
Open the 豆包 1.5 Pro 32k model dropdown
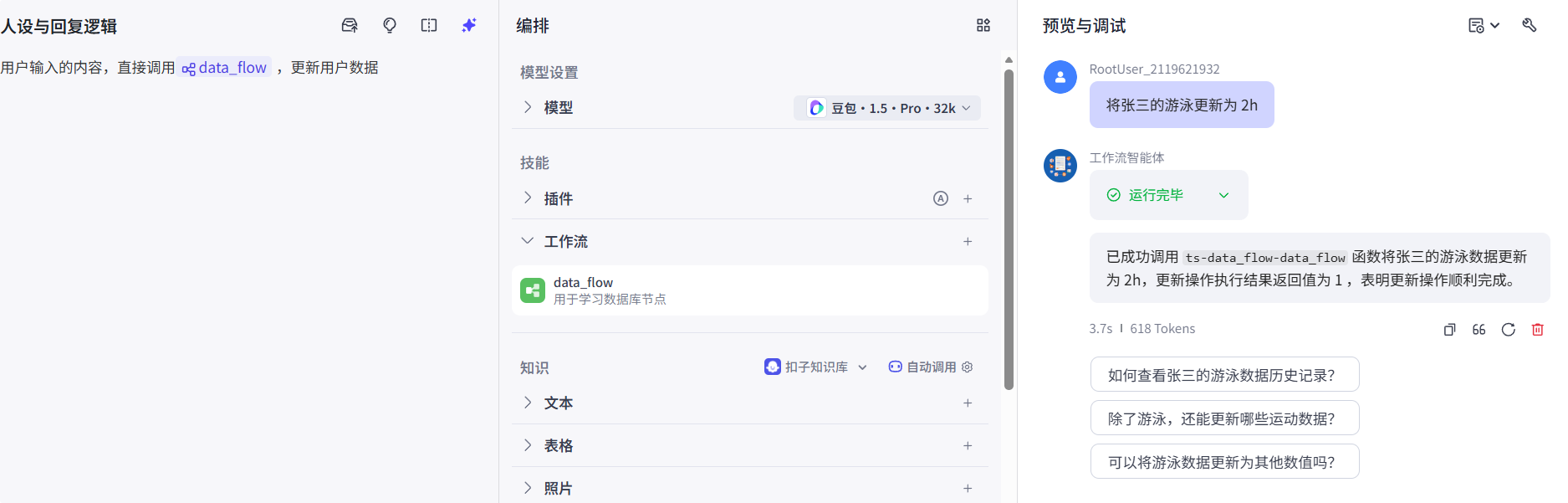pos(886,107)
